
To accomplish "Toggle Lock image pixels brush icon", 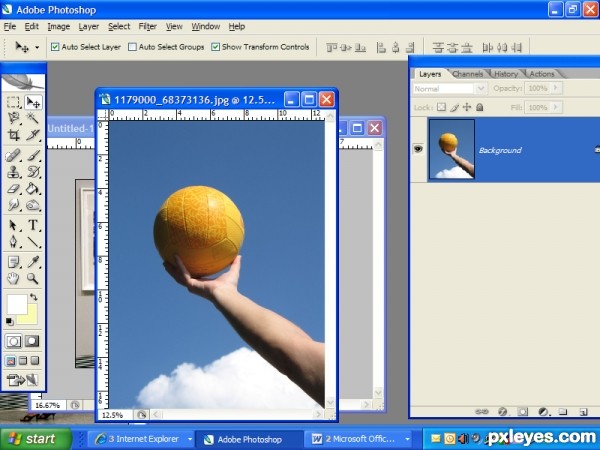I will coord(454,108).
